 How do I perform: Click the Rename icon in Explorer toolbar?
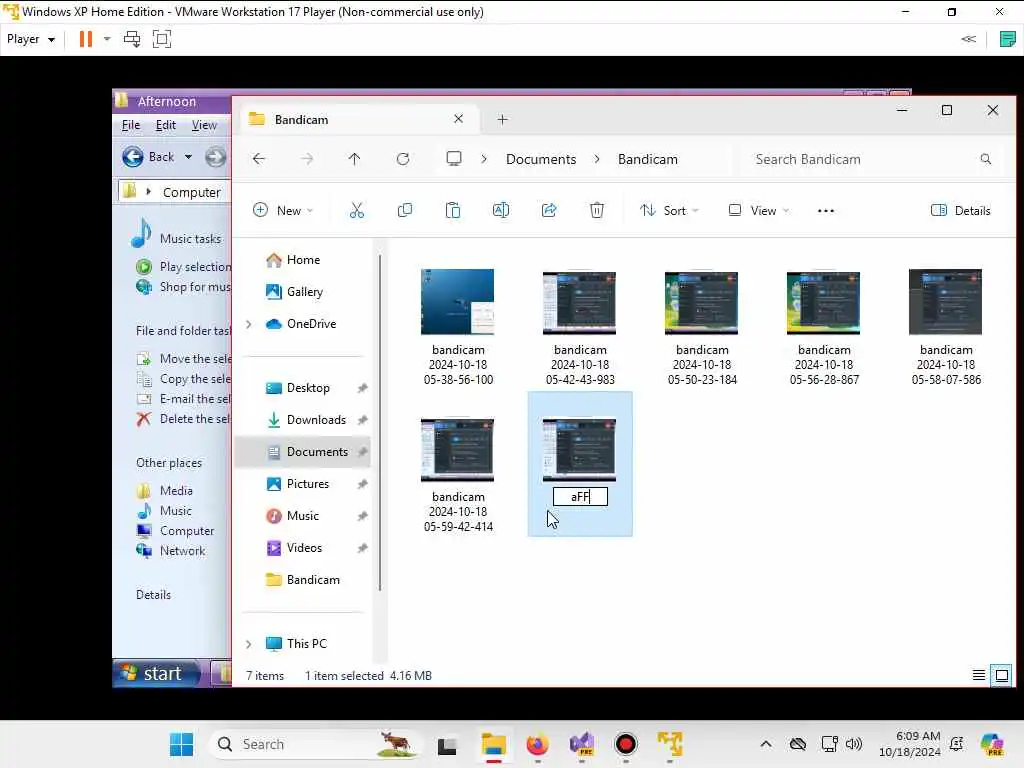point(501,210)
